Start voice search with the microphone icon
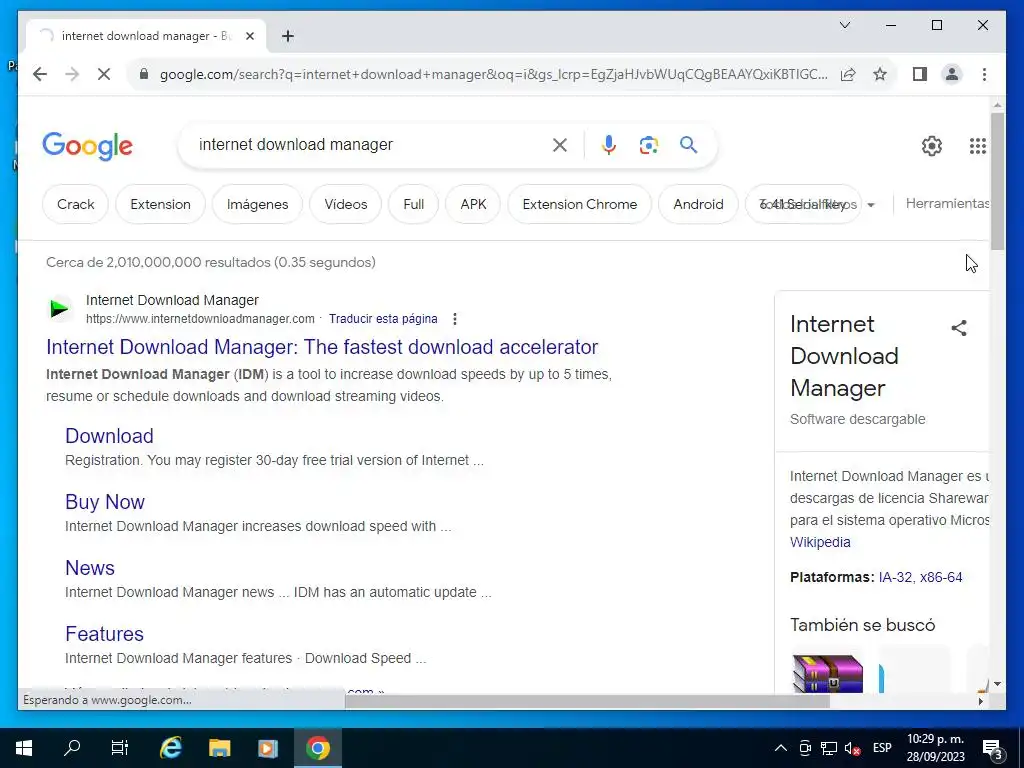This screenshot has height=768, width=1024. click(x=609, y=145)
